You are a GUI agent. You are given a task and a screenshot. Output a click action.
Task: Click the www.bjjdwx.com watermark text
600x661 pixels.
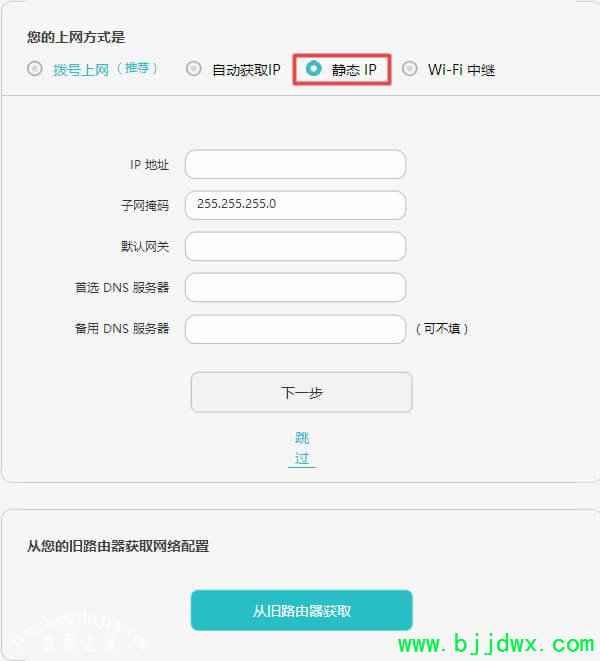(x=496, y=645)
